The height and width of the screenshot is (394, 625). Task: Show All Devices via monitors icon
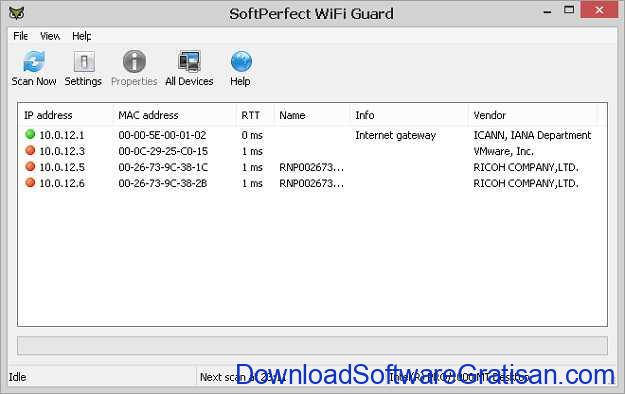[x=189, y=61]
